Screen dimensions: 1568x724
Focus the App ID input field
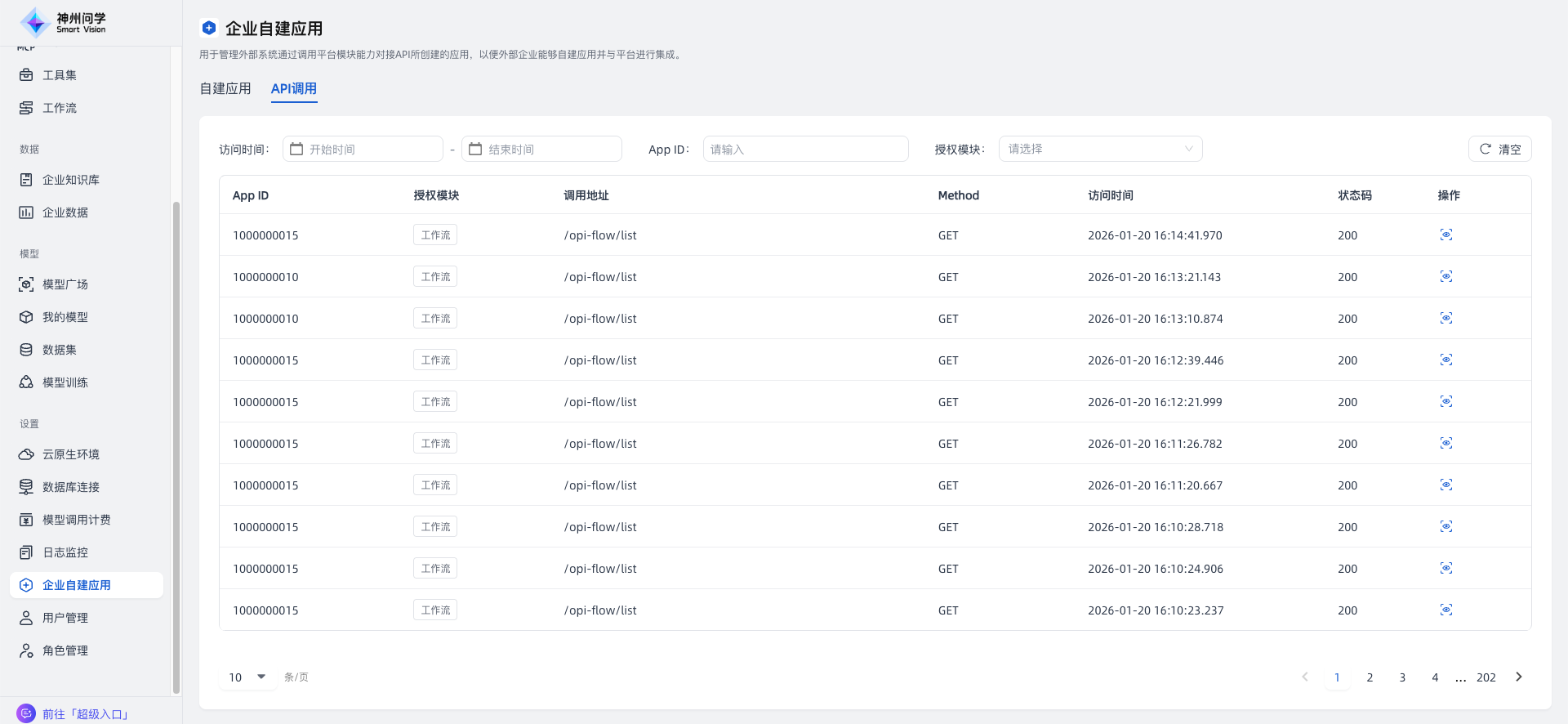coord(804,150)
